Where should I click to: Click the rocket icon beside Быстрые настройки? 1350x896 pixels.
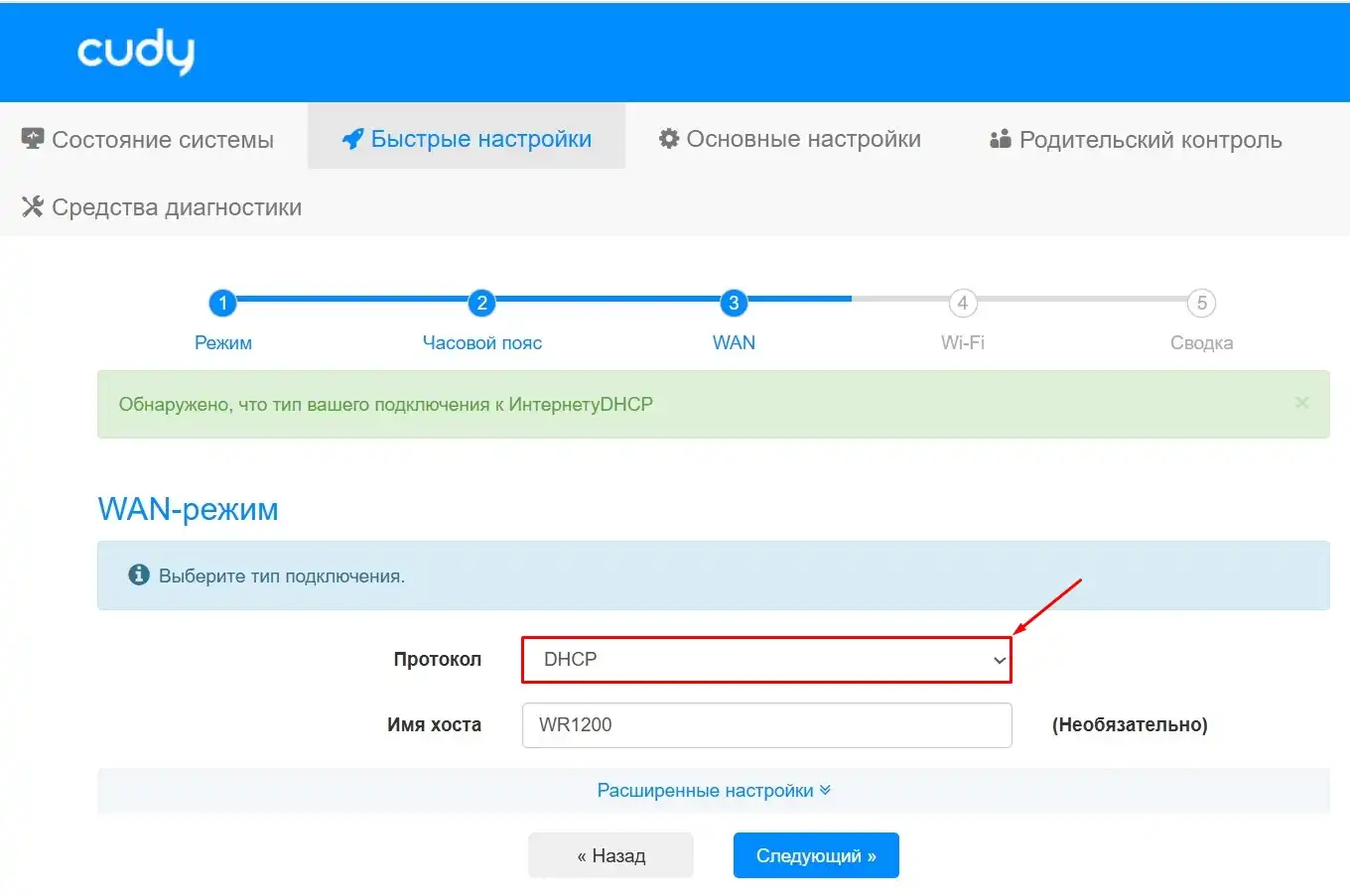(352, 140)
